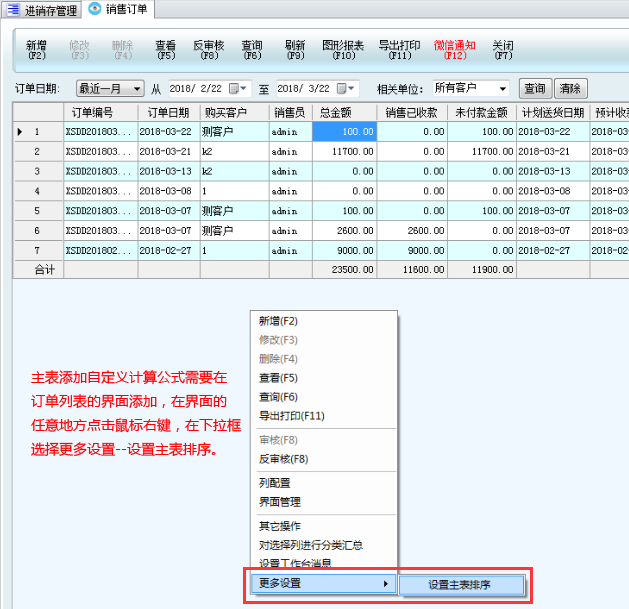This screenshot has width=629, height=609.
Task: Select the 销售订单 tab
Action: pyautogui.click(x=125, y=9)
